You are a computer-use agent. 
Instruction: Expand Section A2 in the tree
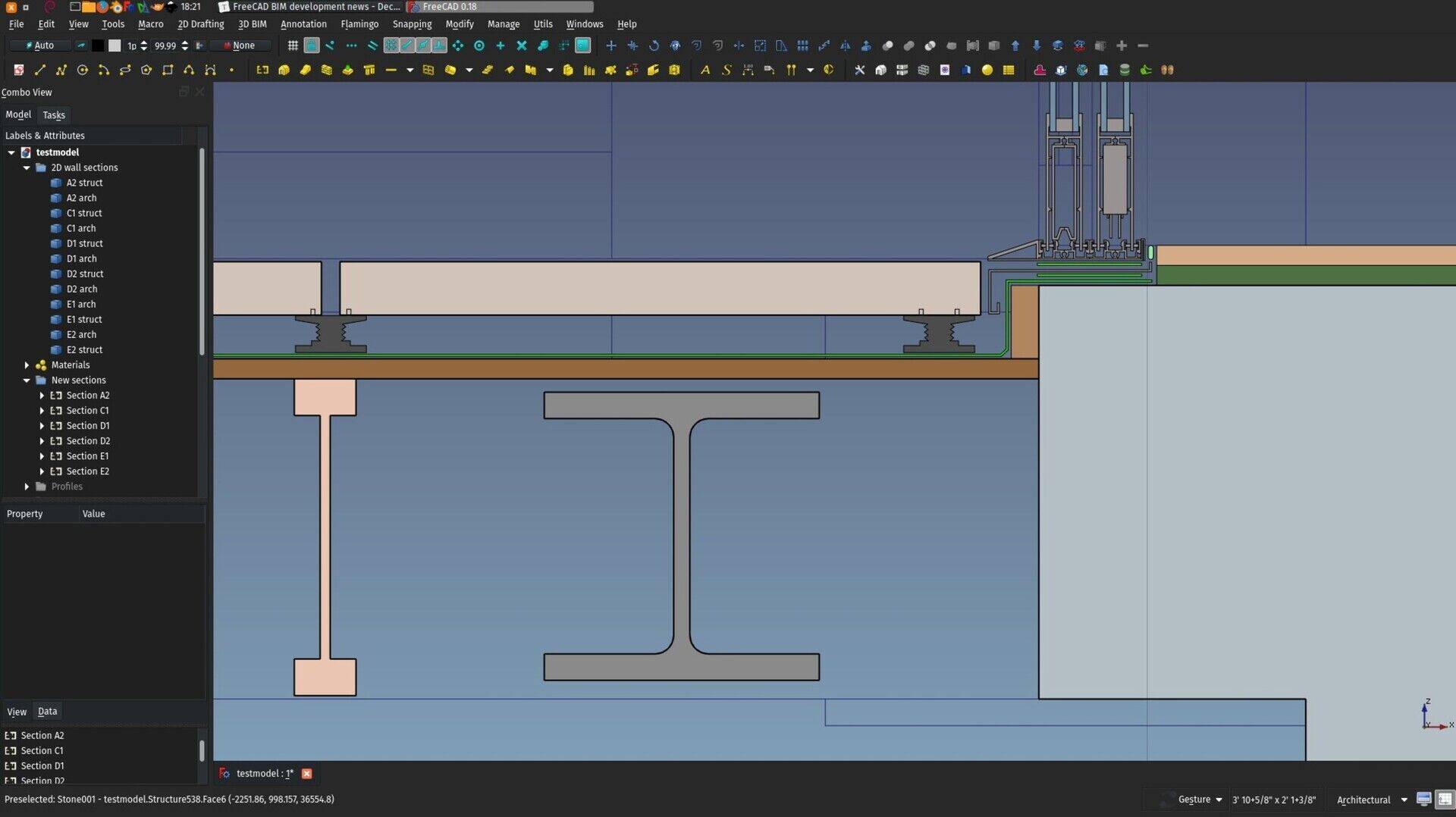[x=43, y=395]
